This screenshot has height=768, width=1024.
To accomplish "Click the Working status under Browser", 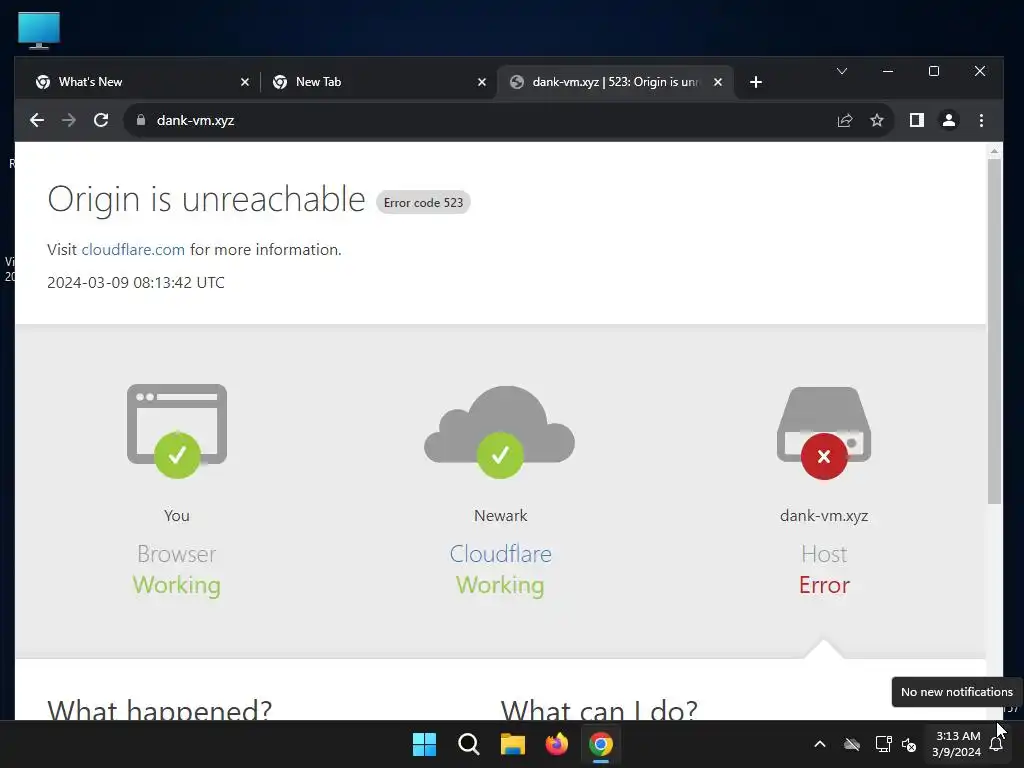I will point(177,585).
